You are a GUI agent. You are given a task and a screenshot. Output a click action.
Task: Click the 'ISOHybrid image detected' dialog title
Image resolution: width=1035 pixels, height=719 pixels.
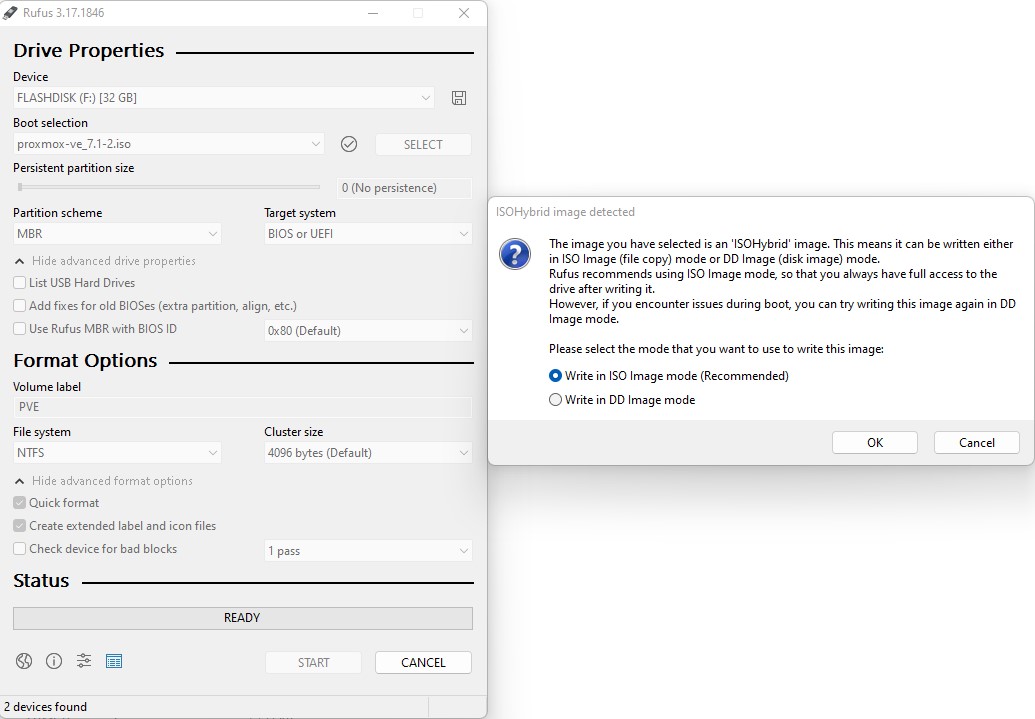pos(565,212)
